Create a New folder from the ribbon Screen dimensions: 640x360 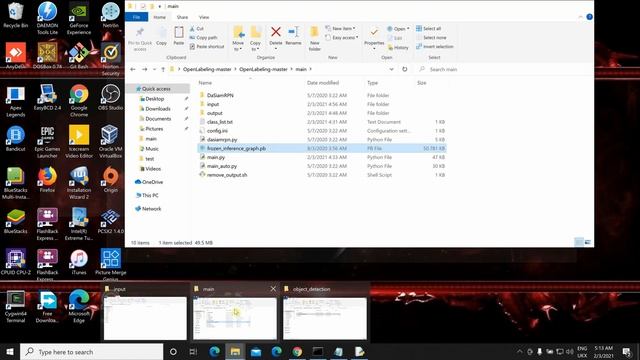point(314,38)
